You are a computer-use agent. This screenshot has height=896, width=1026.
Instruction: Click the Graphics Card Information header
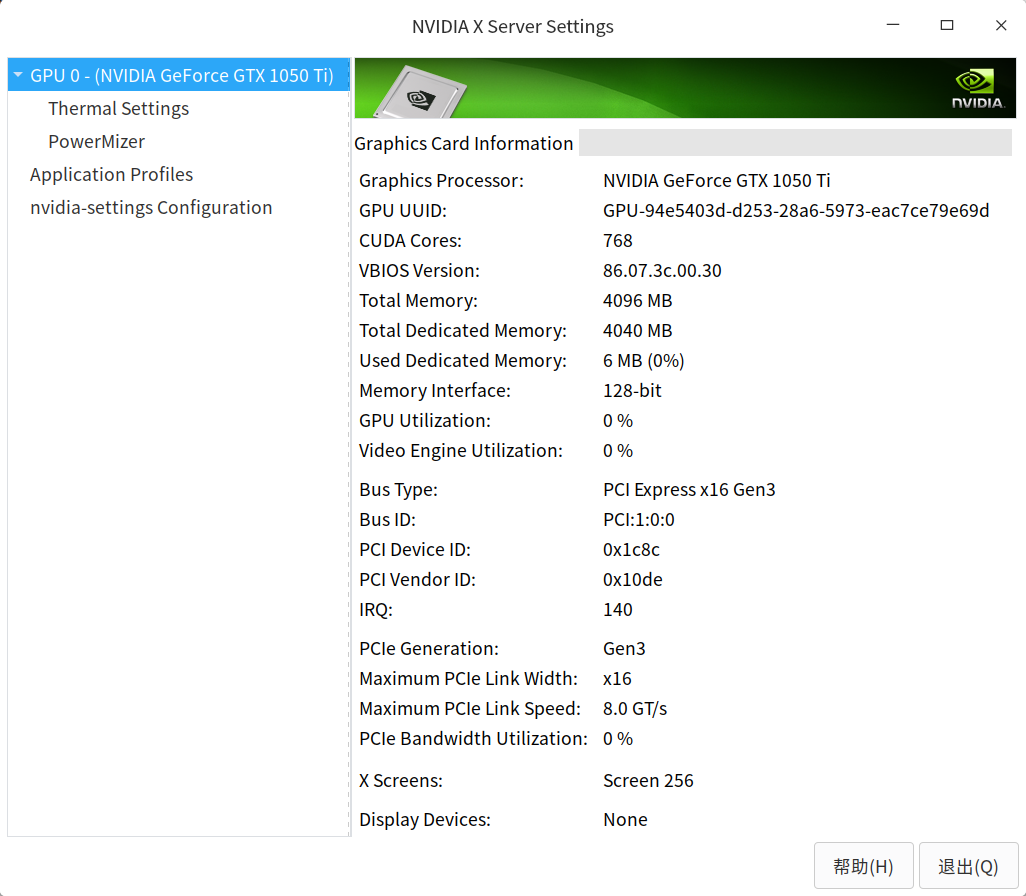463,143
